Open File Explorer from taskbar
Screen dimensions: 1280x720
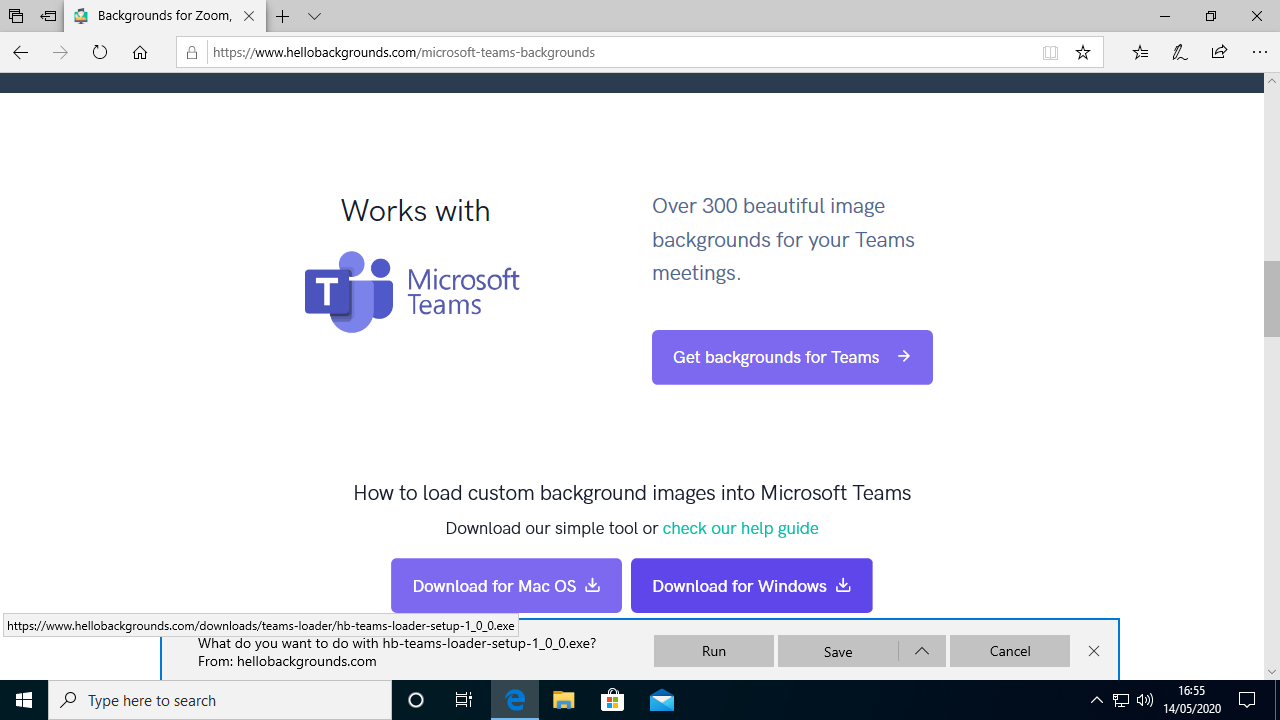[x=564, y=700]
